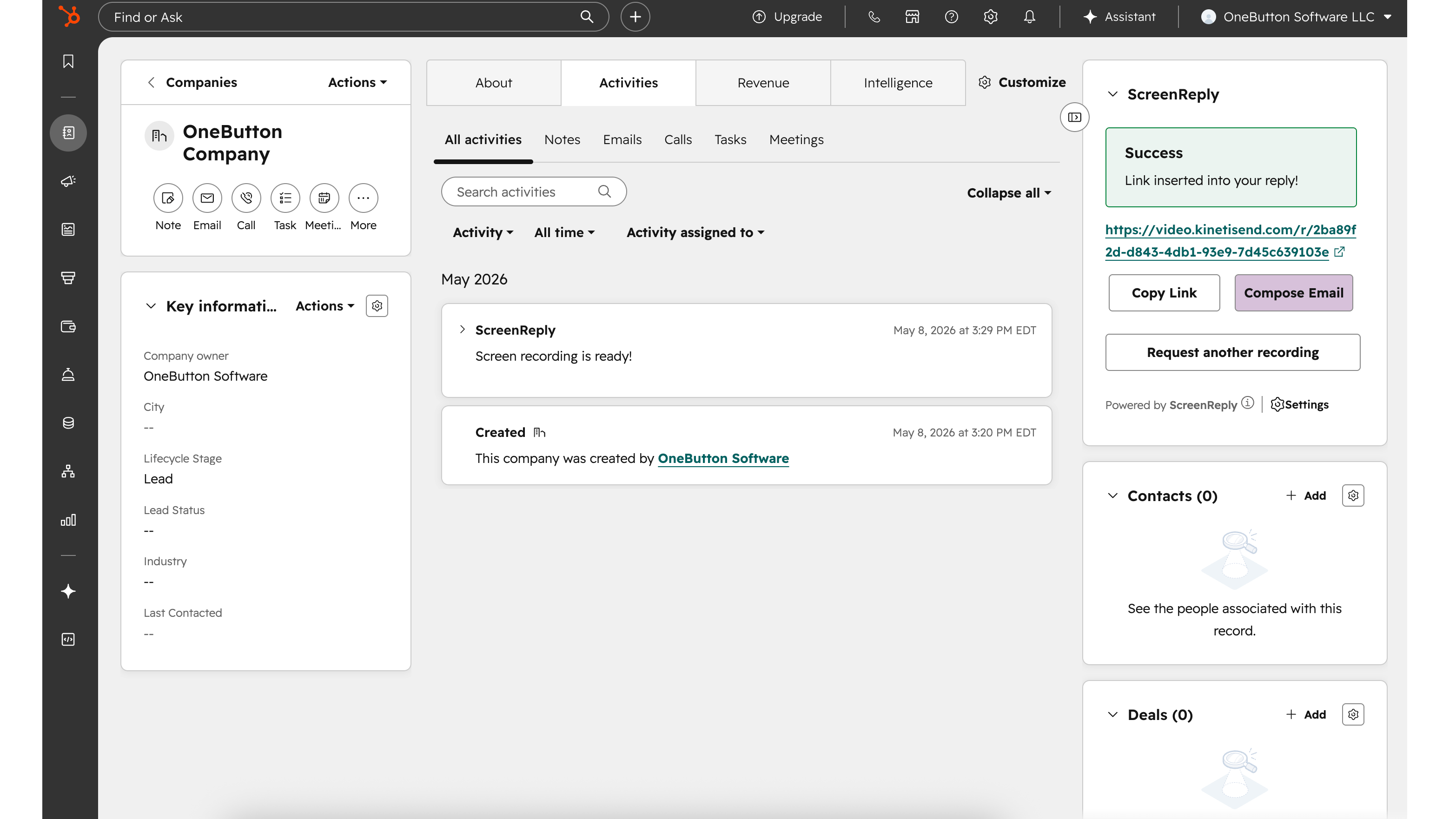Toggle the right sidebar collapse button
The width and height of the screenshot is (1456, 819).
1074,117
